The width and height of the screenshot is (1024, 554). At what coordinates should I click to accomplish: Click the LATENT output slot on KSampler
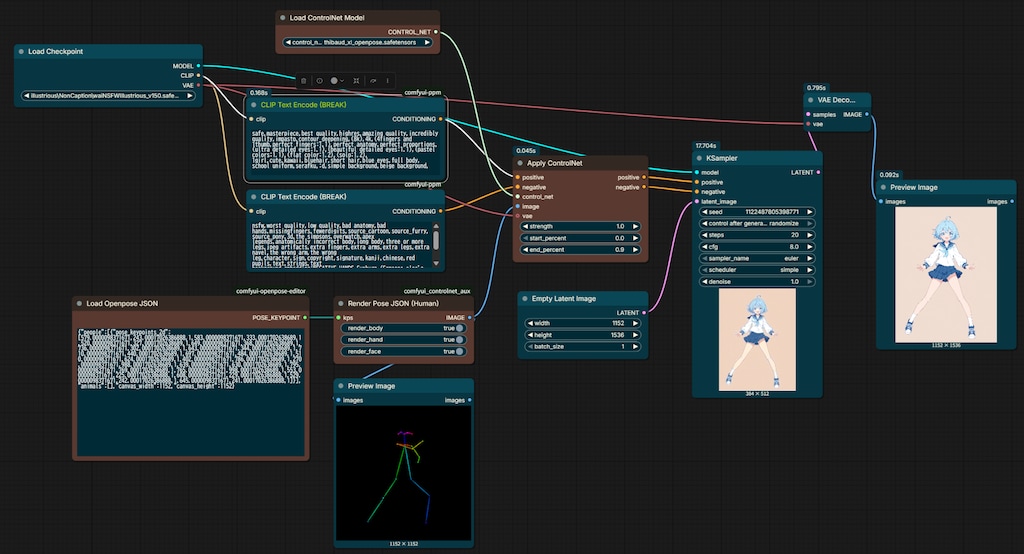818,172
